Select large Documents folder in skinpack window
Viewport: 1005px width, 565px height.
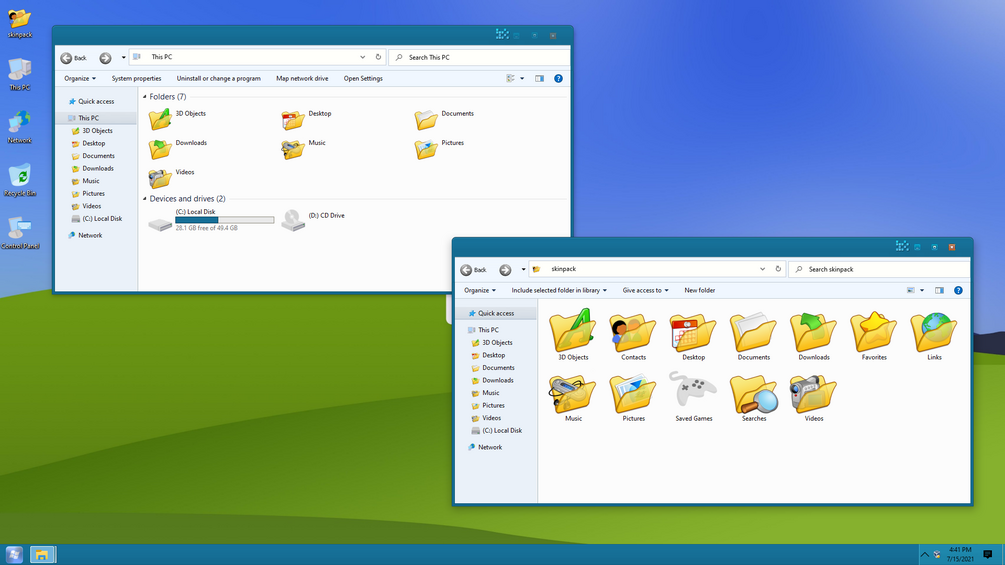point(754,335)
